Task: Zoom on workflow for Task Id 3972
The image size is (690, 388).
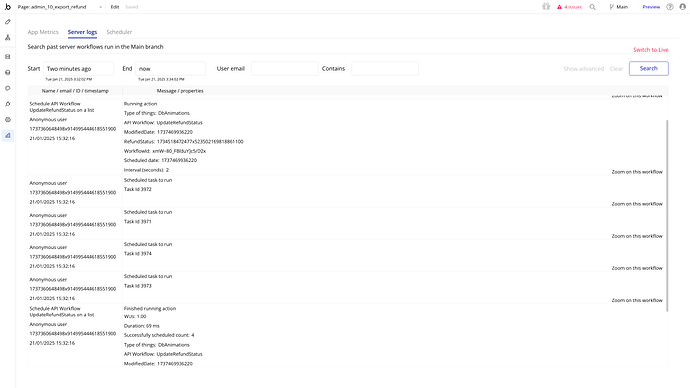Action: (637, 204)
